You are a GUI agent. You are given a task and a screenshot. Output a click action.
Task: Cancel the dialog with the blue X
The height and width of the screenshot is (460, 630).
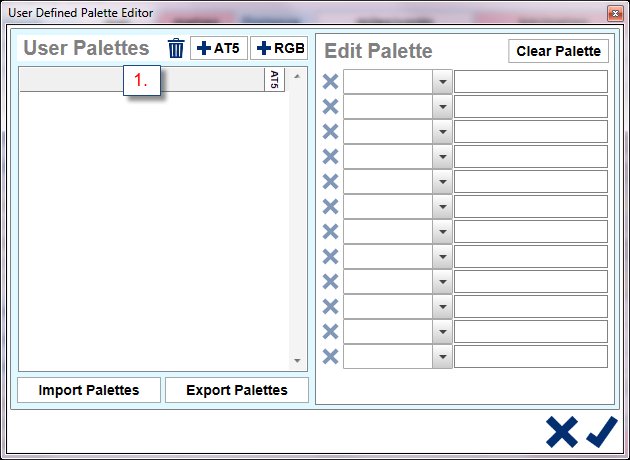[x=562, y=431]
